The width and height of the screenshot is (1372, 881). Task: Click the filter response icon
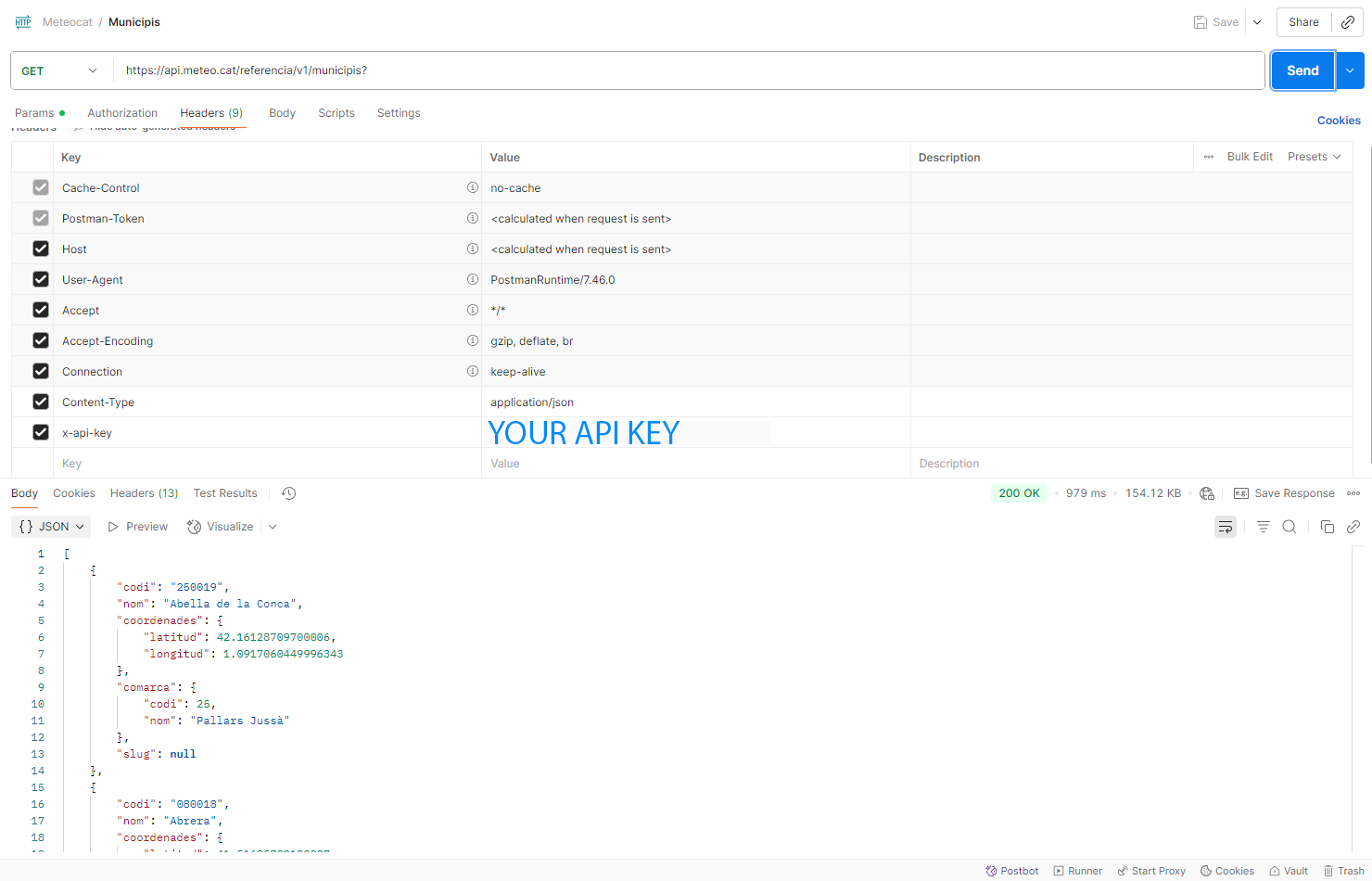tap(1263, 527)
